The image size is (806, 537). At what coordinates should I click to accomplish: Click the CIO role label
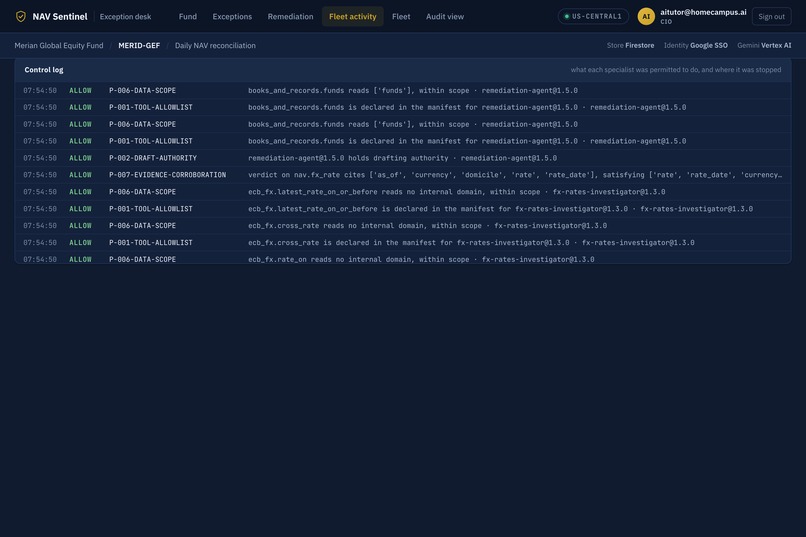tap(666, 22)
